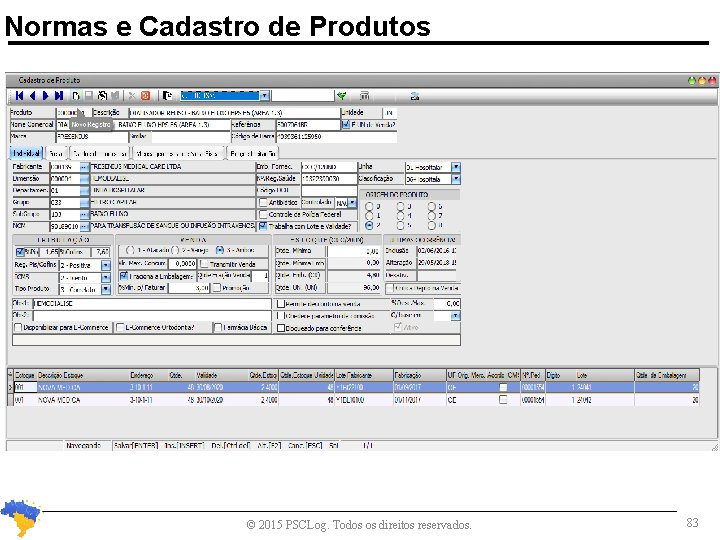Toggle Antibiótico checkbox

click(x=263, y=202)
